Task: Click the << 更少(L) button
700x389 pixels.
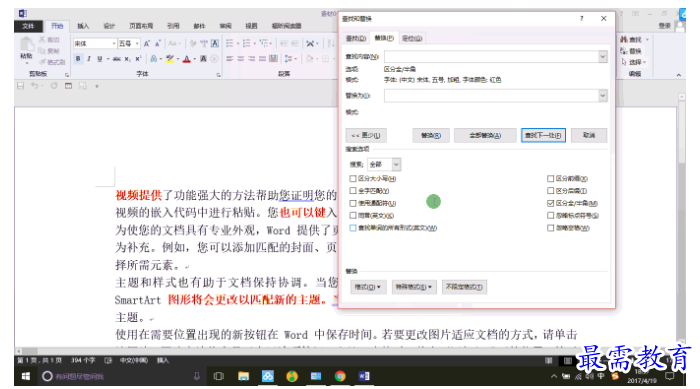Action: click(x=366, y=135)
